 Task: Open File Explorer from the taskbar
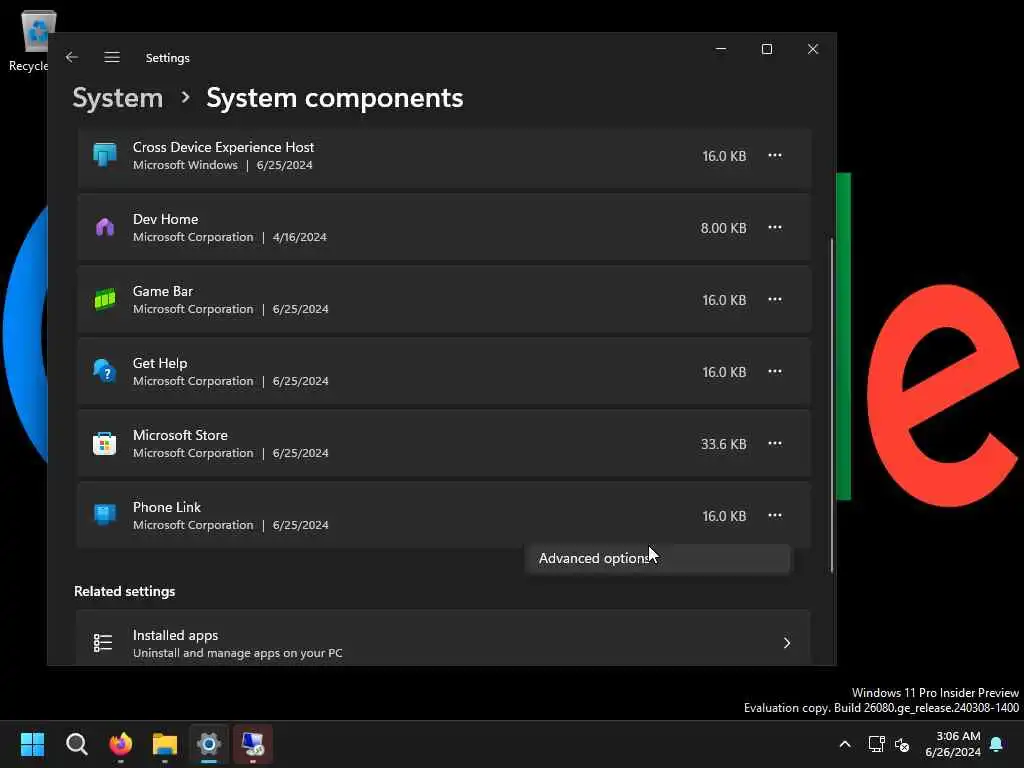(165, 744)
